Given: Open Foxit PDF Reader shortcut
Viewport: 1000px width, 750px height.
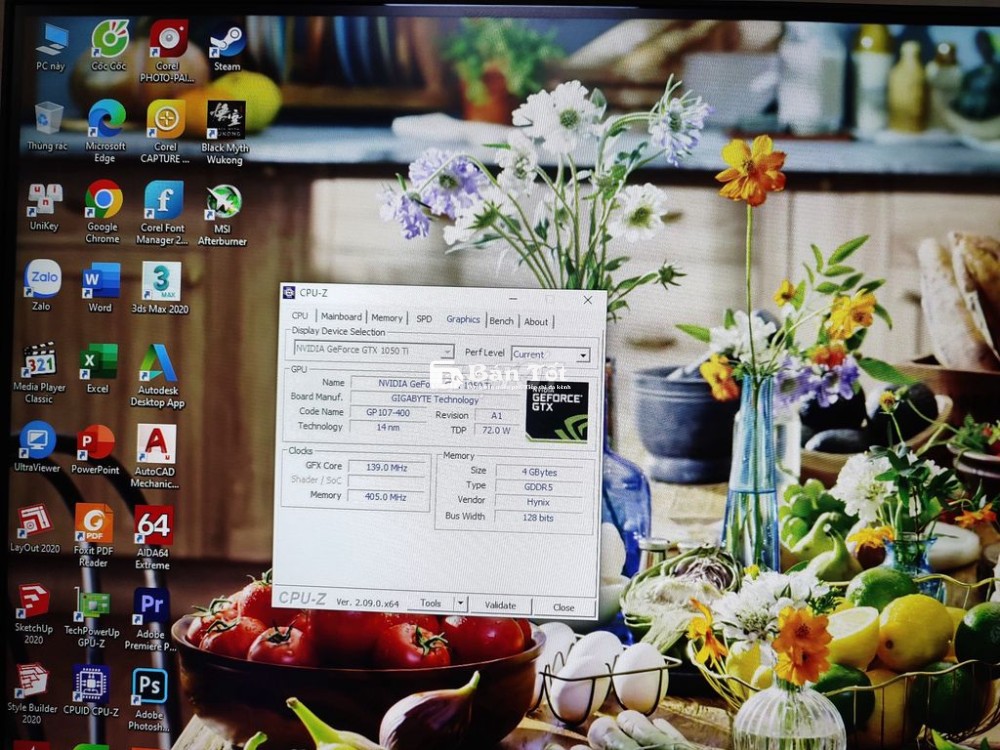Looking at the screenshot, I should click(x=94, y=536).
